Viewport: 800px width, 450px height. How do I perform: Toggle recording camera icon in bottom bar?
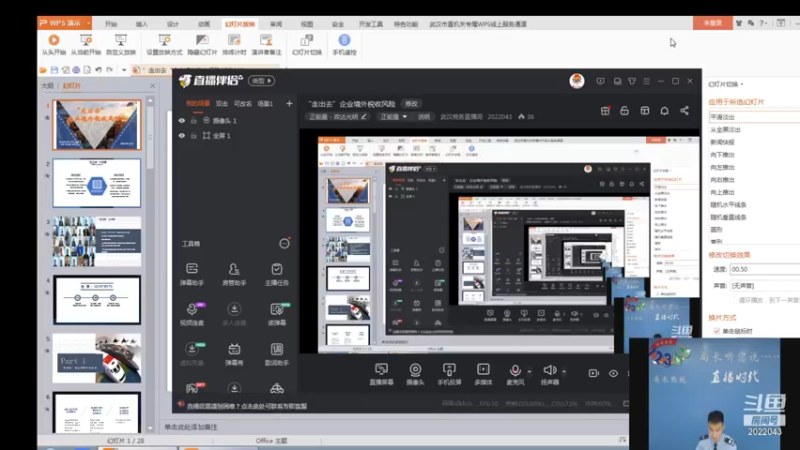(x=593, y=373)
